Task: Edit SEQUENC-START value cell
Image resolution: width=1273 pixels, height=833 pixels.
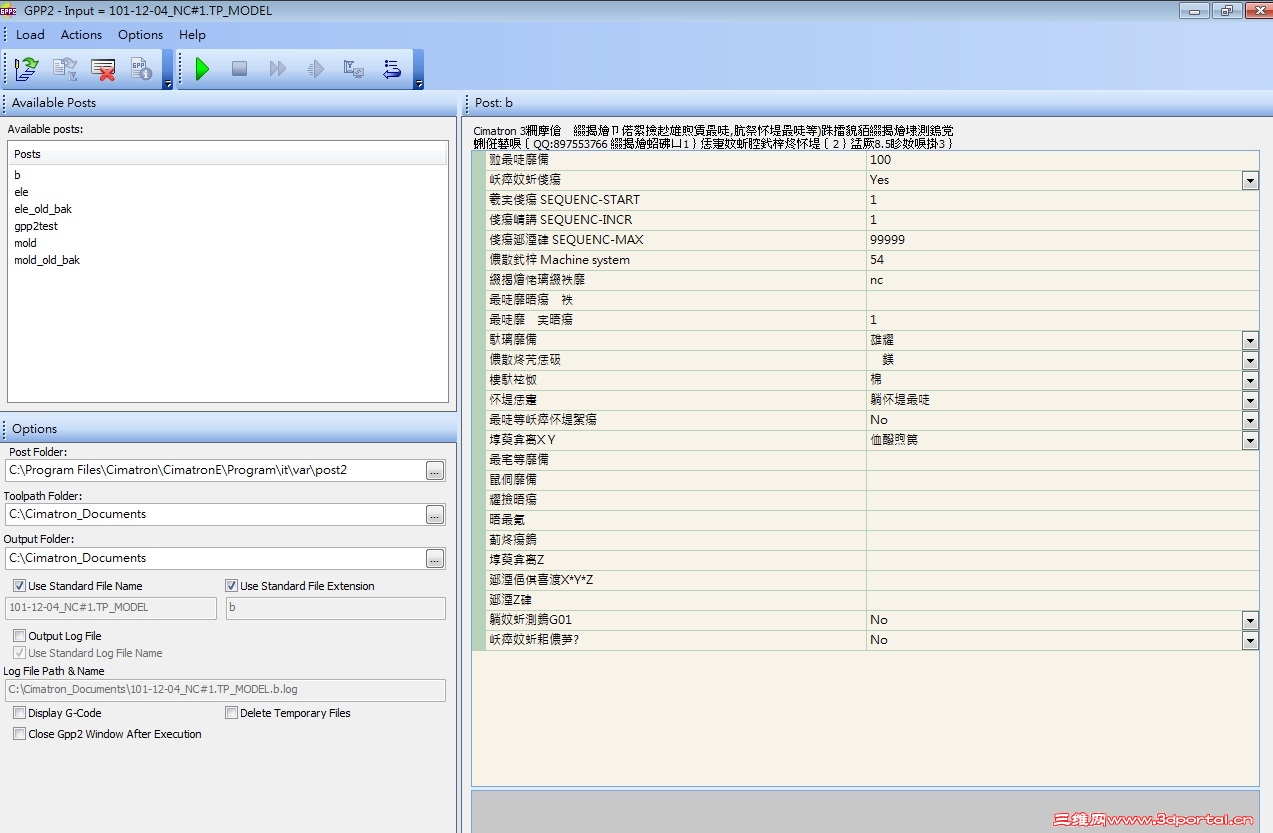Action: click(1062, 200)
